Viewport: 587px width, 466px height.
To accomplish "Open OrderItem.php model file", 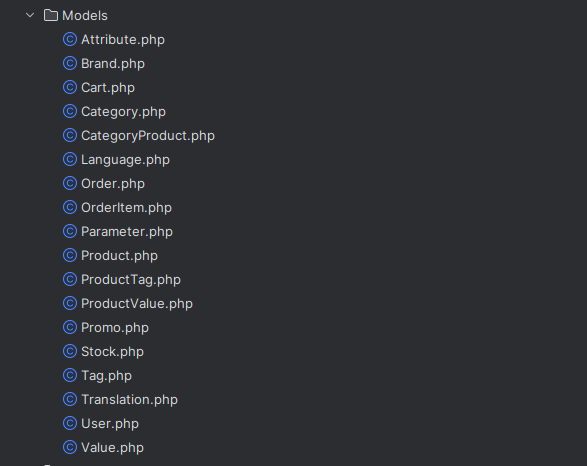I will [127, 207].
